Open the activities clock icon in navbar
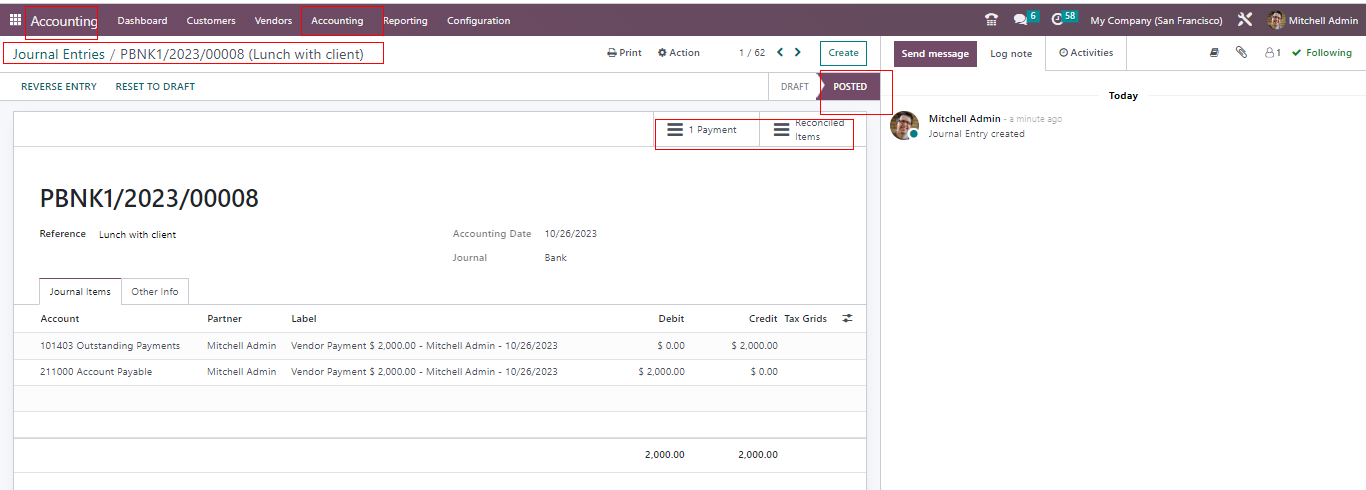Image resolution: width=1366 pixels, height=490 pixels. tap(1057, 20)
